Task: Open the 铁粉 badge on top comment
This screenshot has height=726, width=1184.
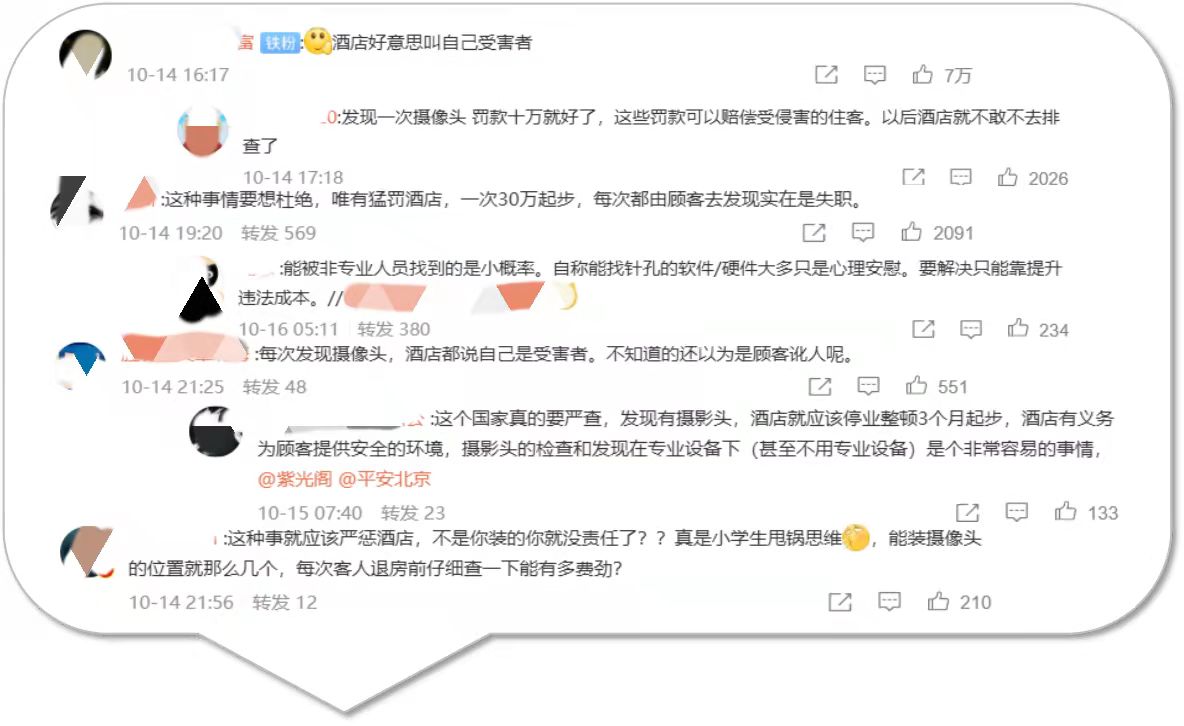Action: 279,42
